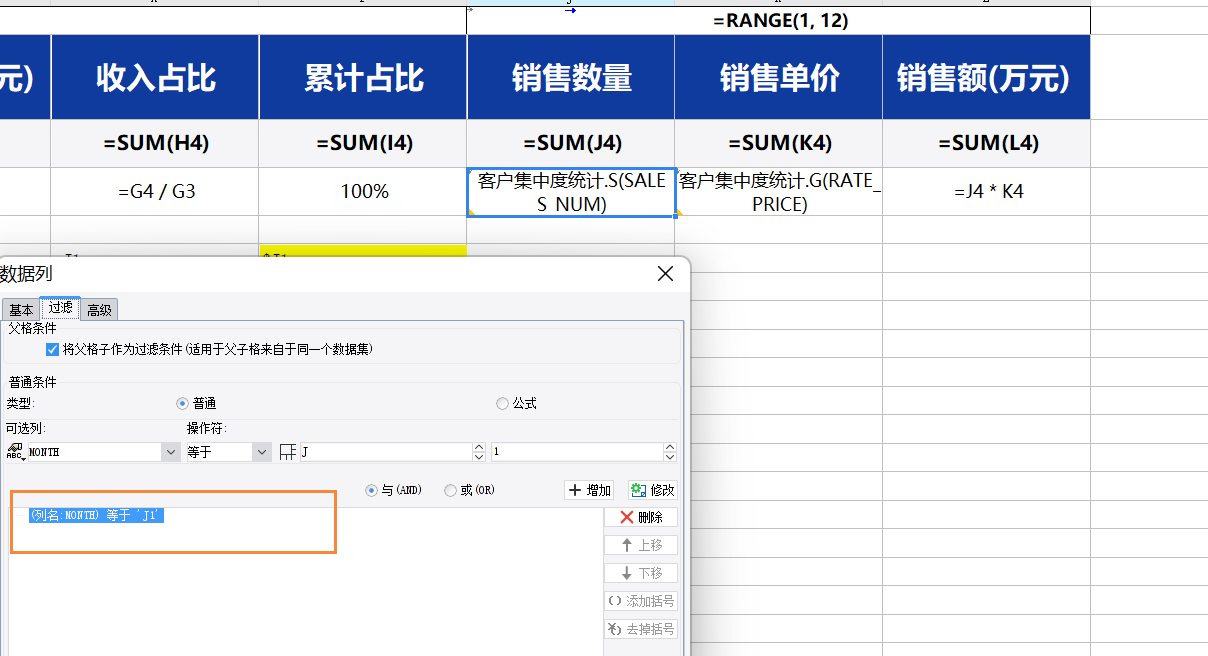The height and width of the screenshot is (656, 1208).
Task: Select the 公式 type radio button
Action: tap(502, 403)
